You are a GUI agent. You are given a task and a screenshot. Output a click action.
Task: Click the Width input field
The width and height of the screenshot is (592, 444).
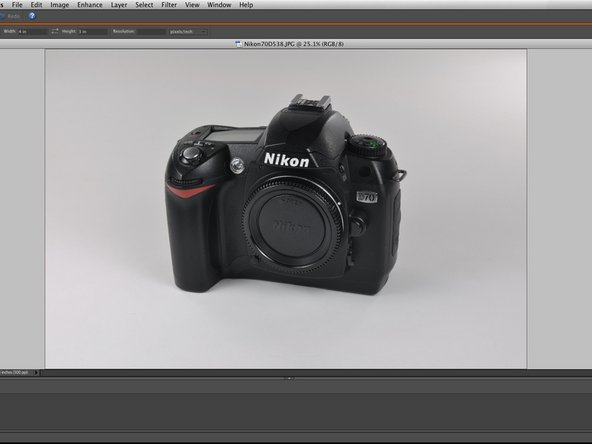tap(33, 32)
